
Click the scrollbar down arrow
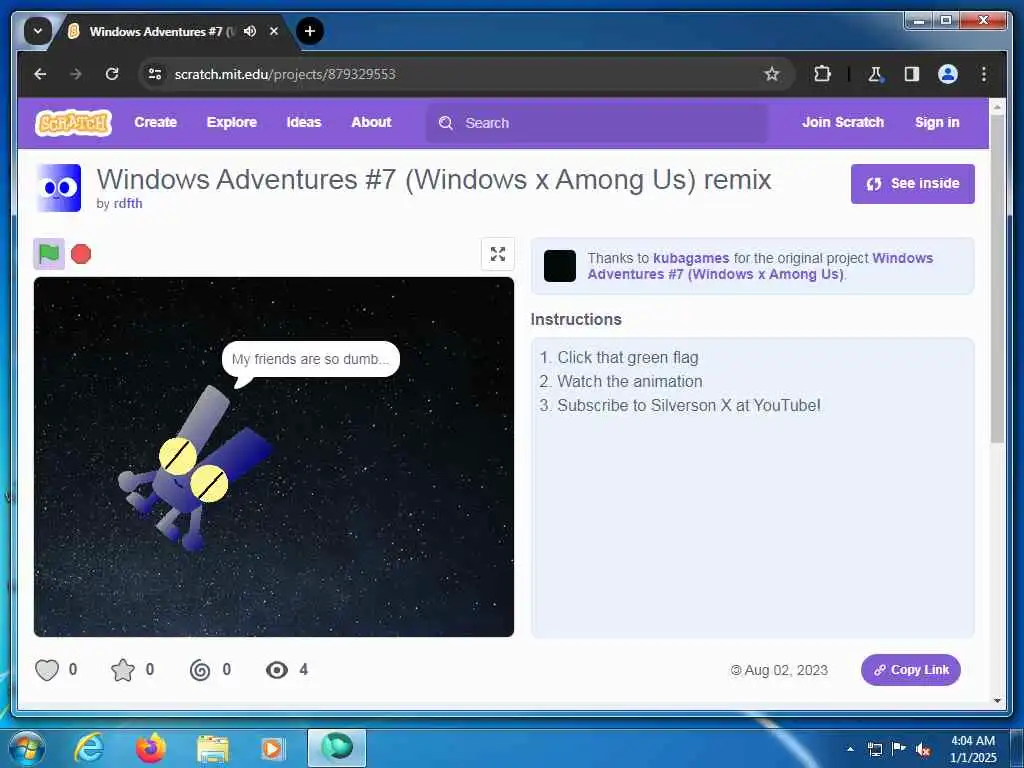pyautogui.click(x=997, y=701)
